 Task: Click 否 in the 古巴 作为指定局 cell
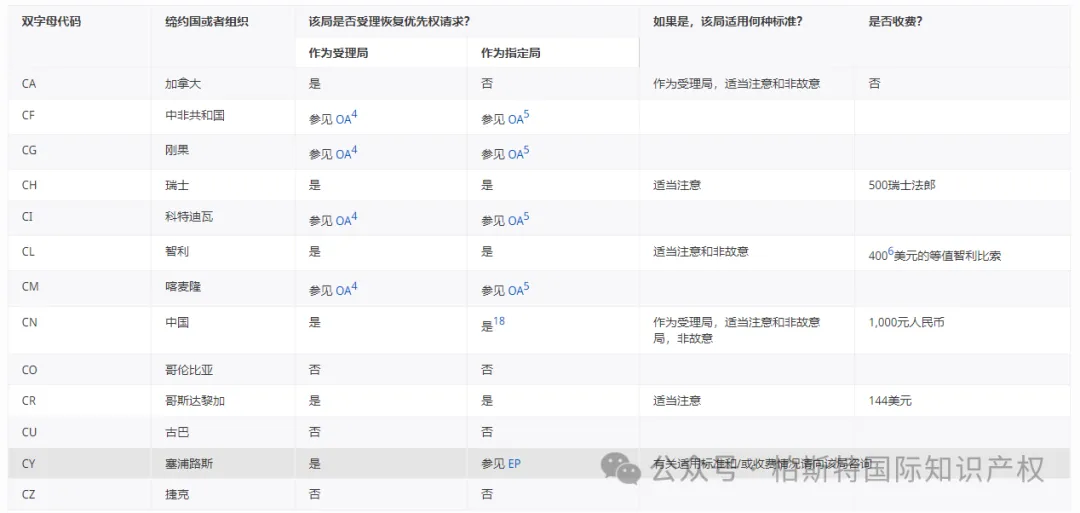click(487, 432)
